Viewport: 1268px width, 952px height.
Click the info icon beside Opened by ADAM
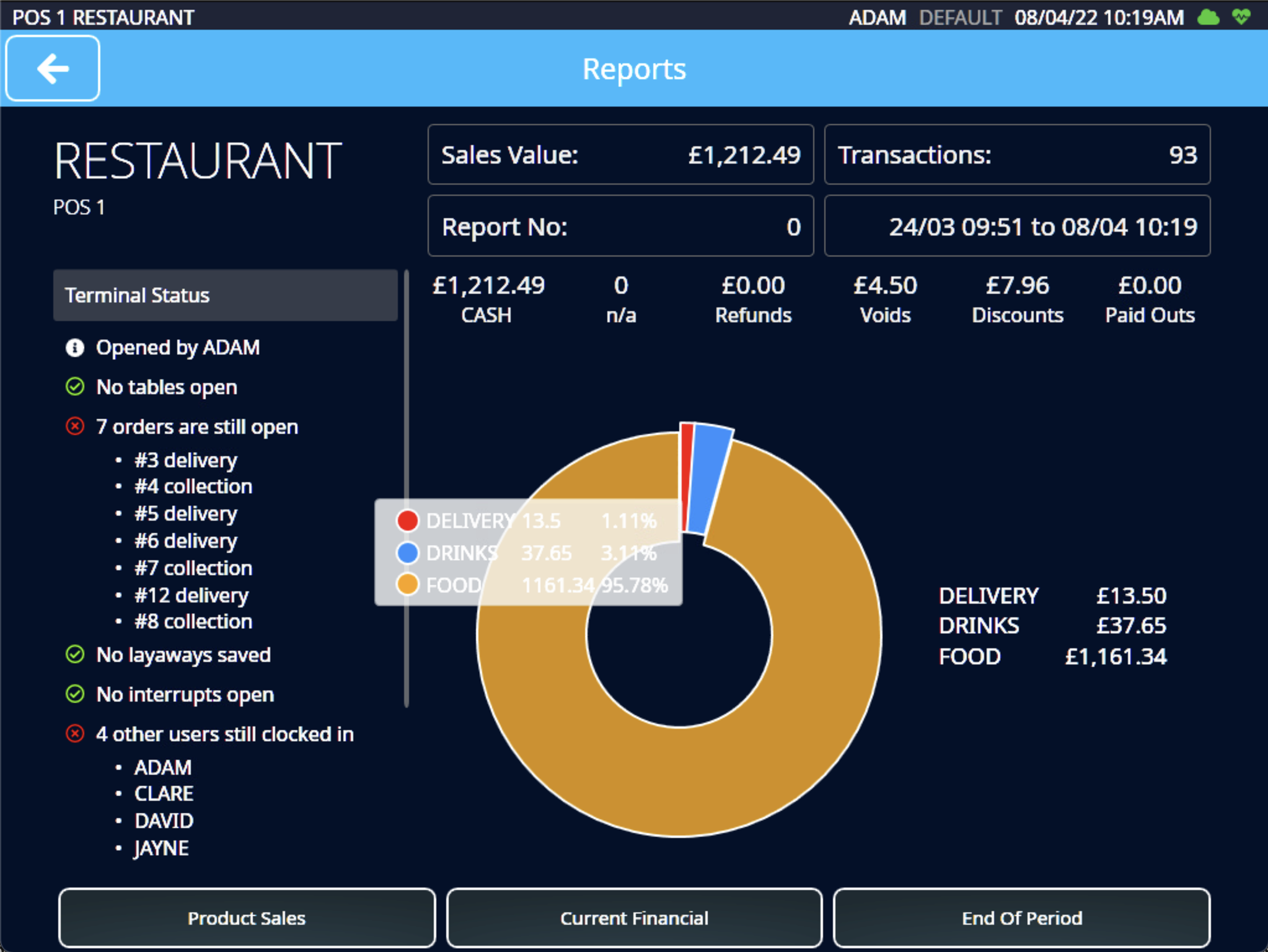[74, 348]
